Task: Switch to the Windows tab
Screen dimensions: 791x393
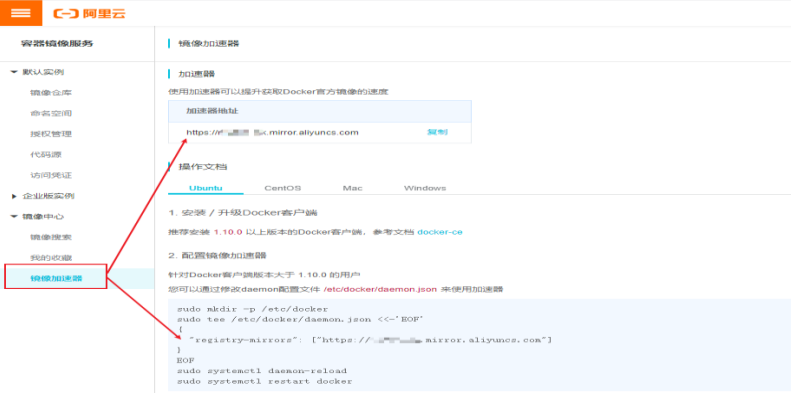Action: pyautogui.click(x=425, y=188)
